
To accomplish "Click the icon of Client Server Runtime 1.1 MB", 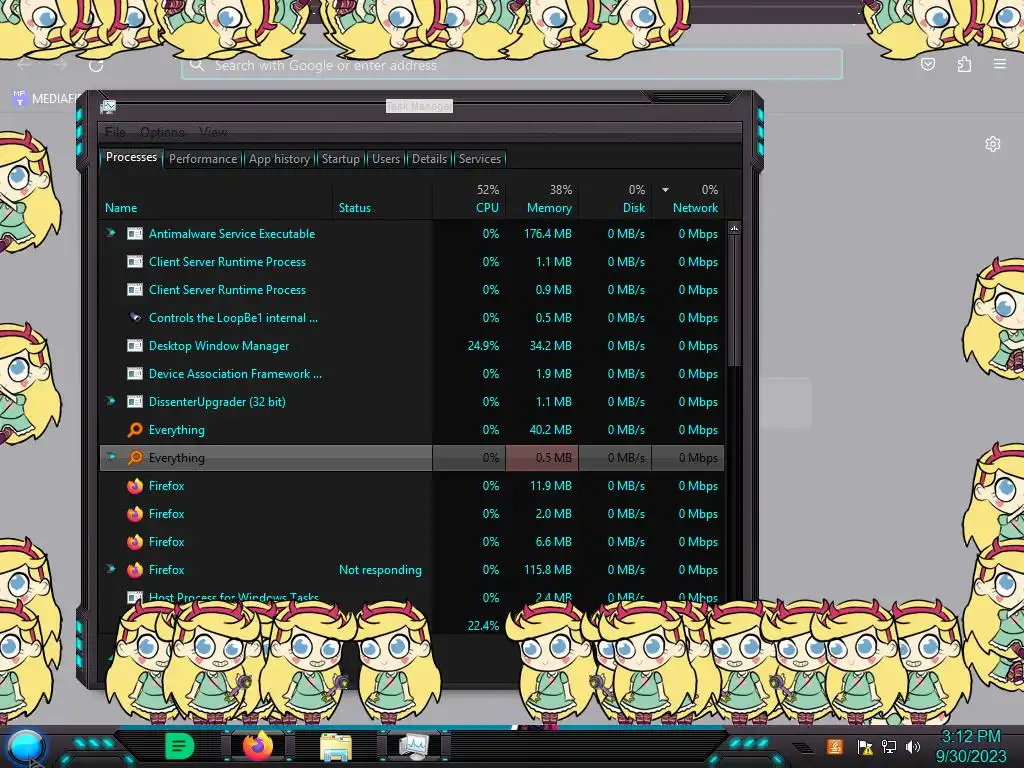I will coord(135,262).
